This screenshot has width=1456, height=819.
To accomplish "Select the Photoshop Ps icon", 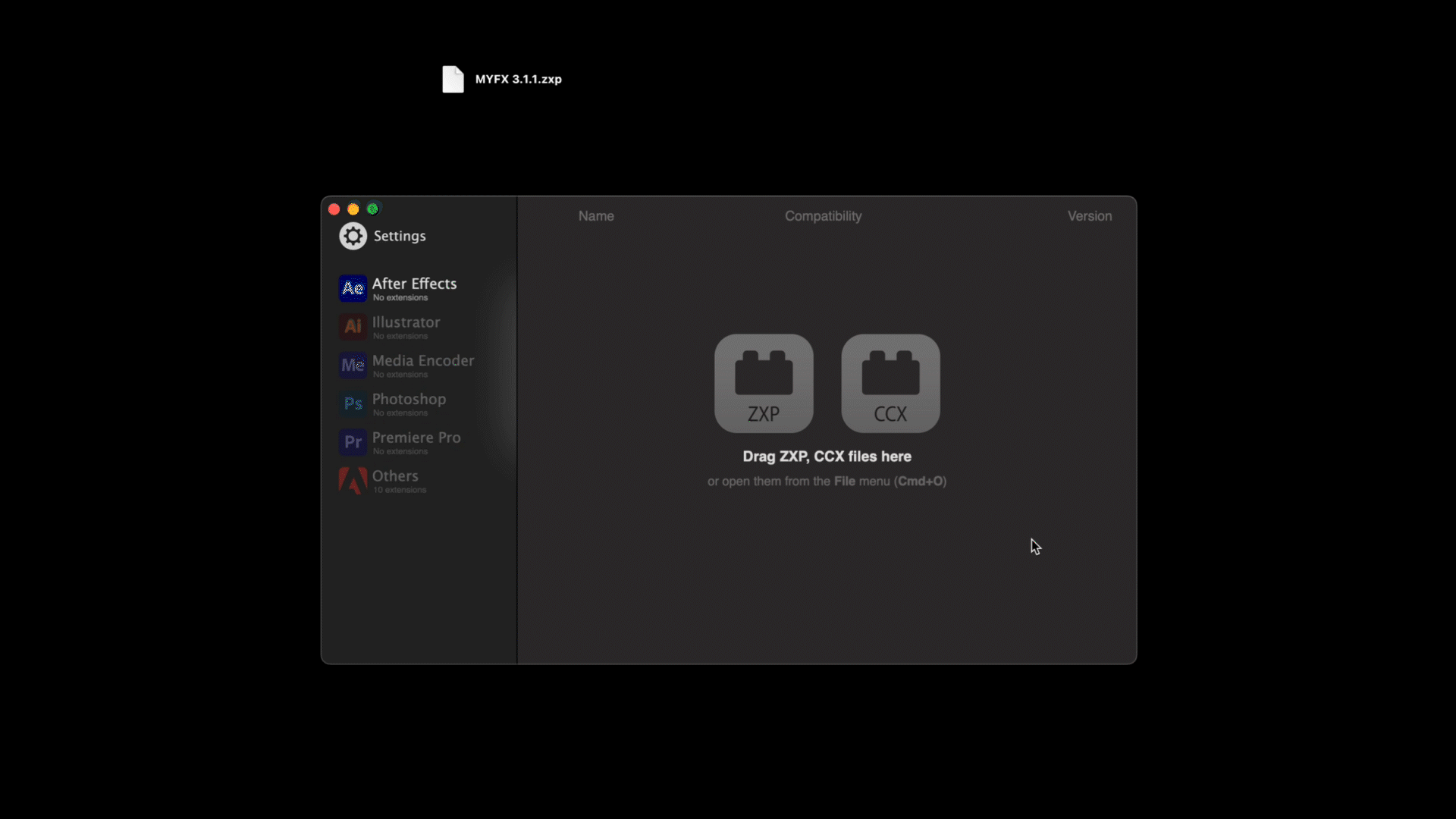I will 353,403.
